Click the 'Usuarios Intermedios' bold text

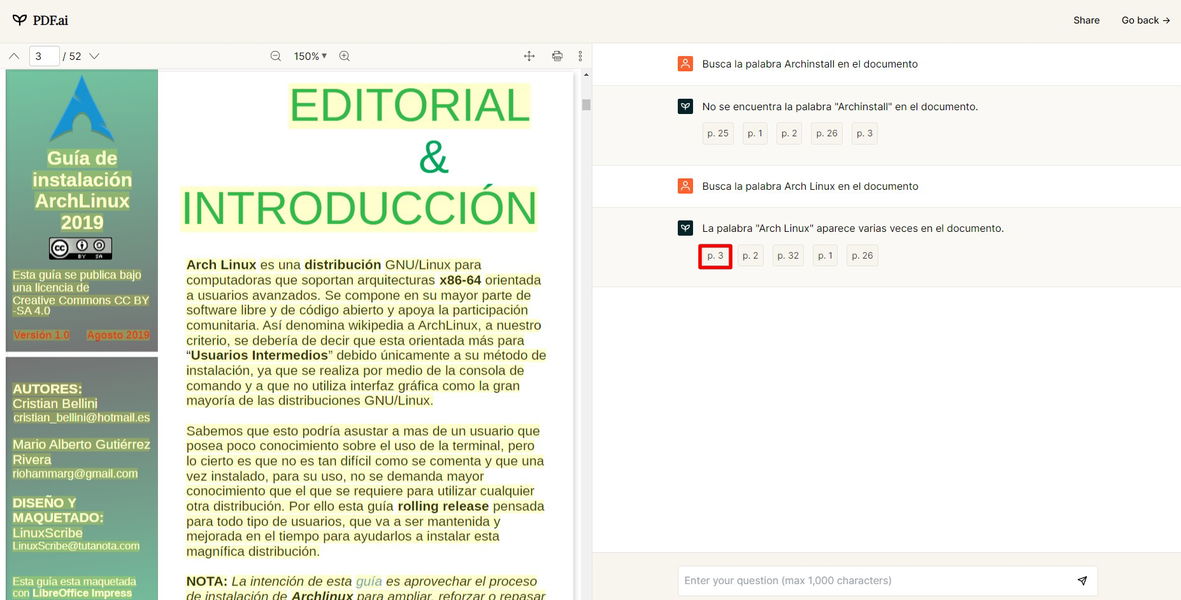coord(259,355)
